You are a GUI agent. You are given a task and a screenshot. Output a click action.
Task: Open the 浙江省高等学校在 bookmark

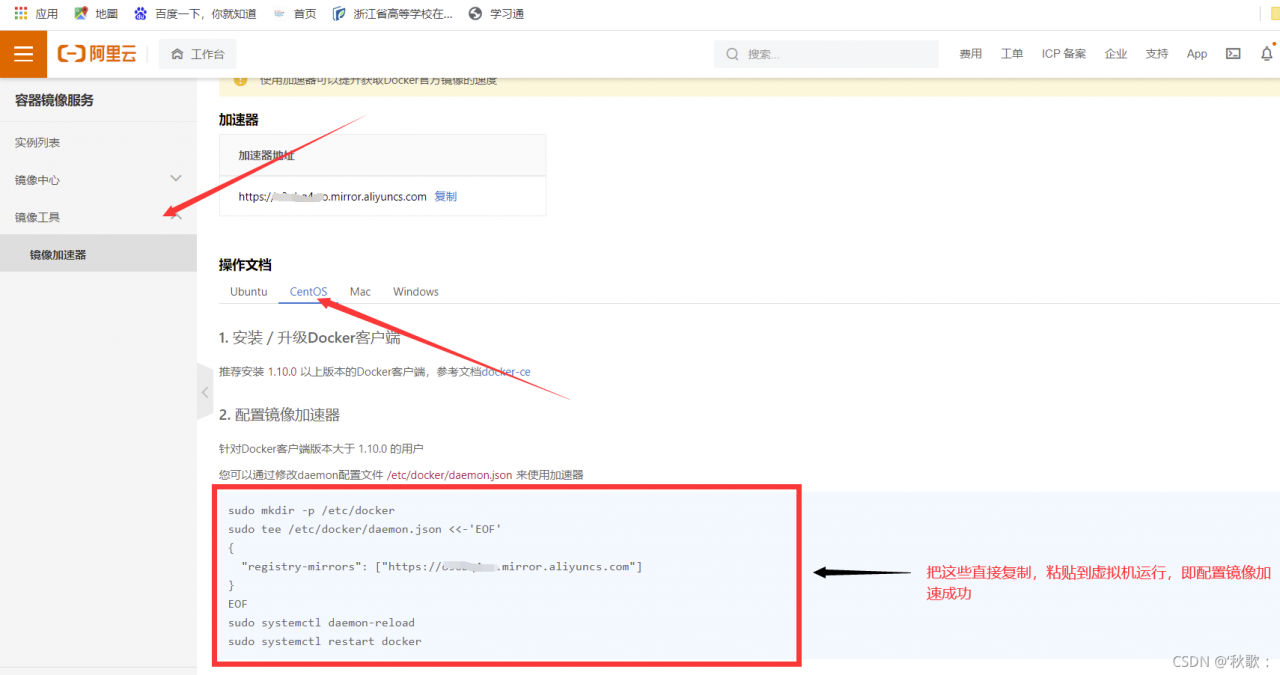392,14
